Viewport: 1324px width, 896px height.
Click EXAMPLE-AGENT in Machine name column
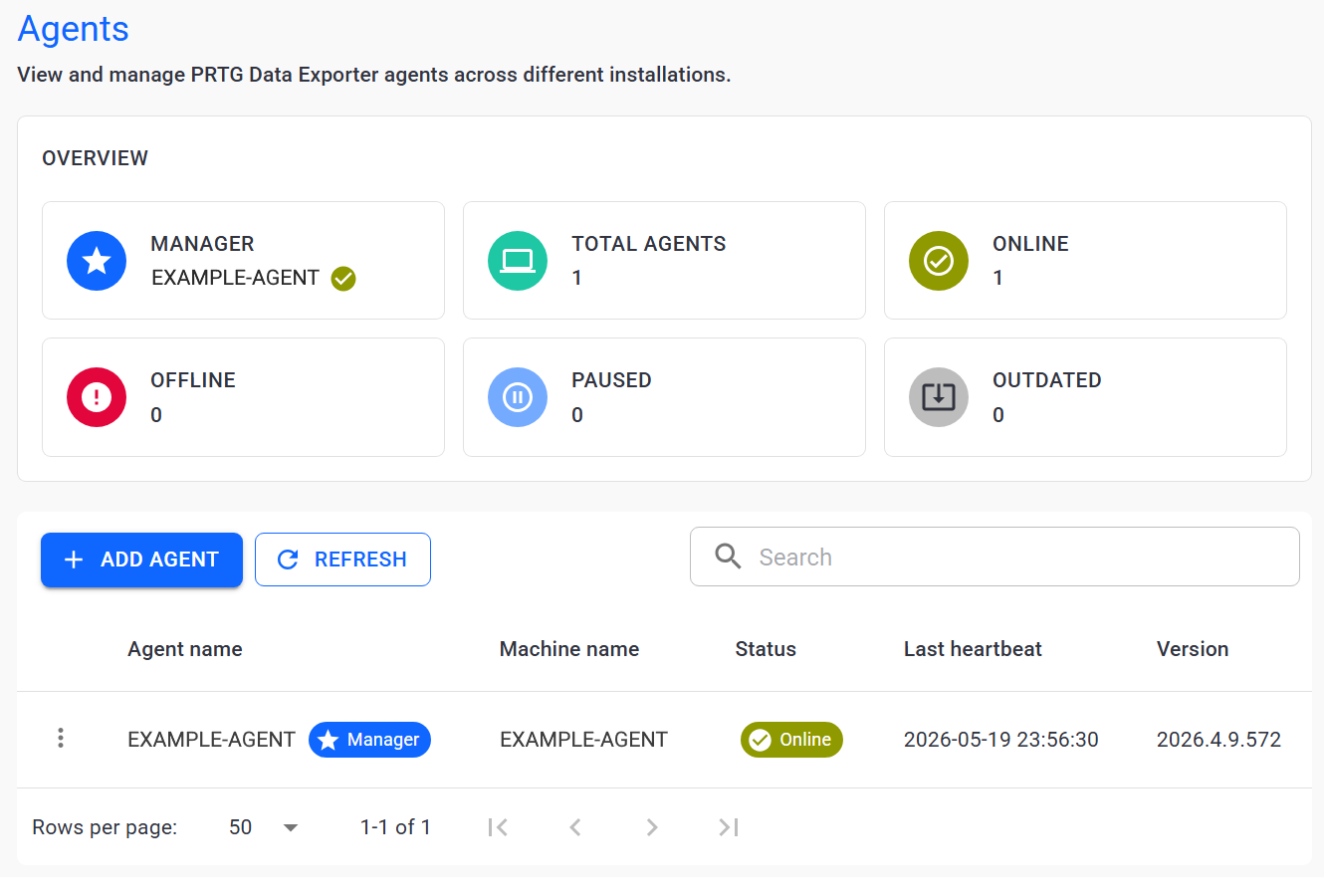(583, 740)
